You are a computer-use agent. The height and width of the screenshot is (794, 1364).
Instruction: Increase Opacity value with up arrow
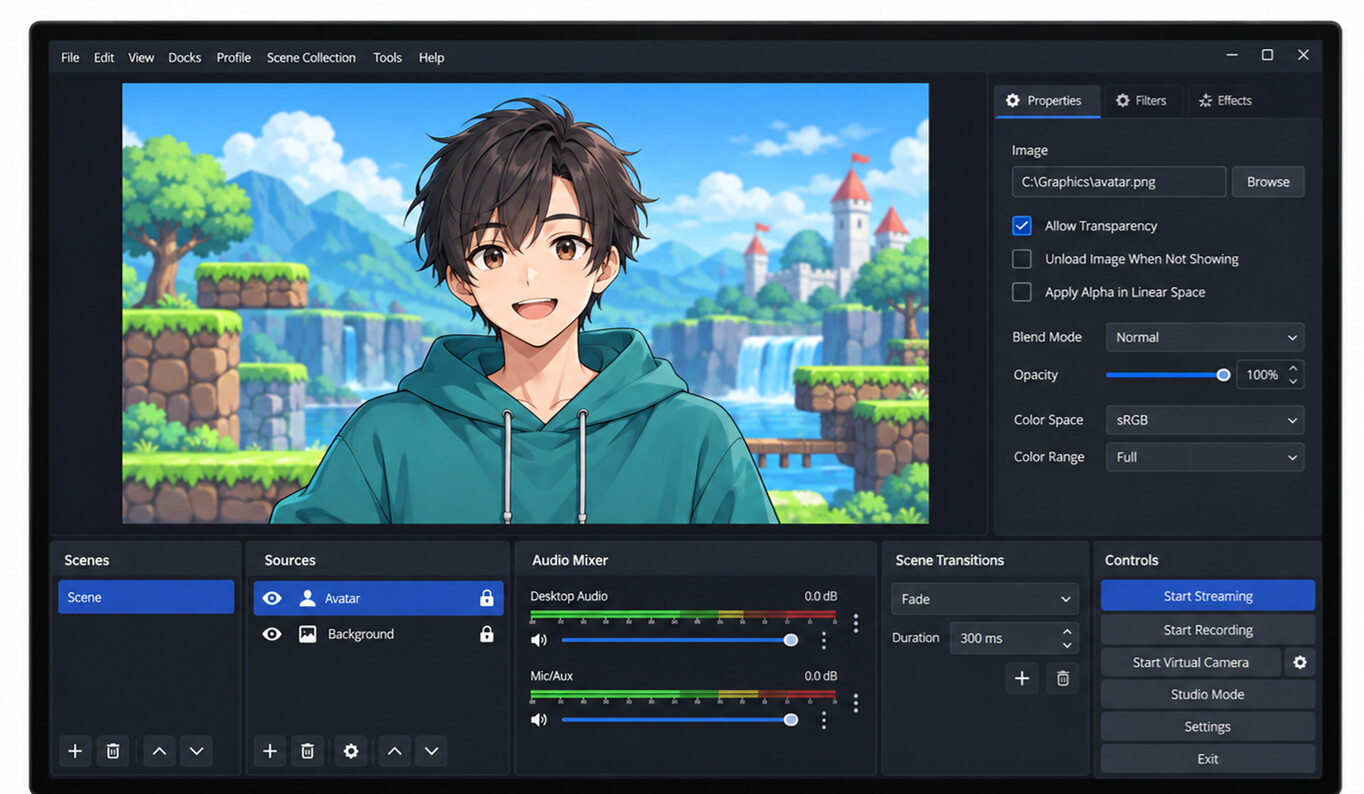[1294, 368]
